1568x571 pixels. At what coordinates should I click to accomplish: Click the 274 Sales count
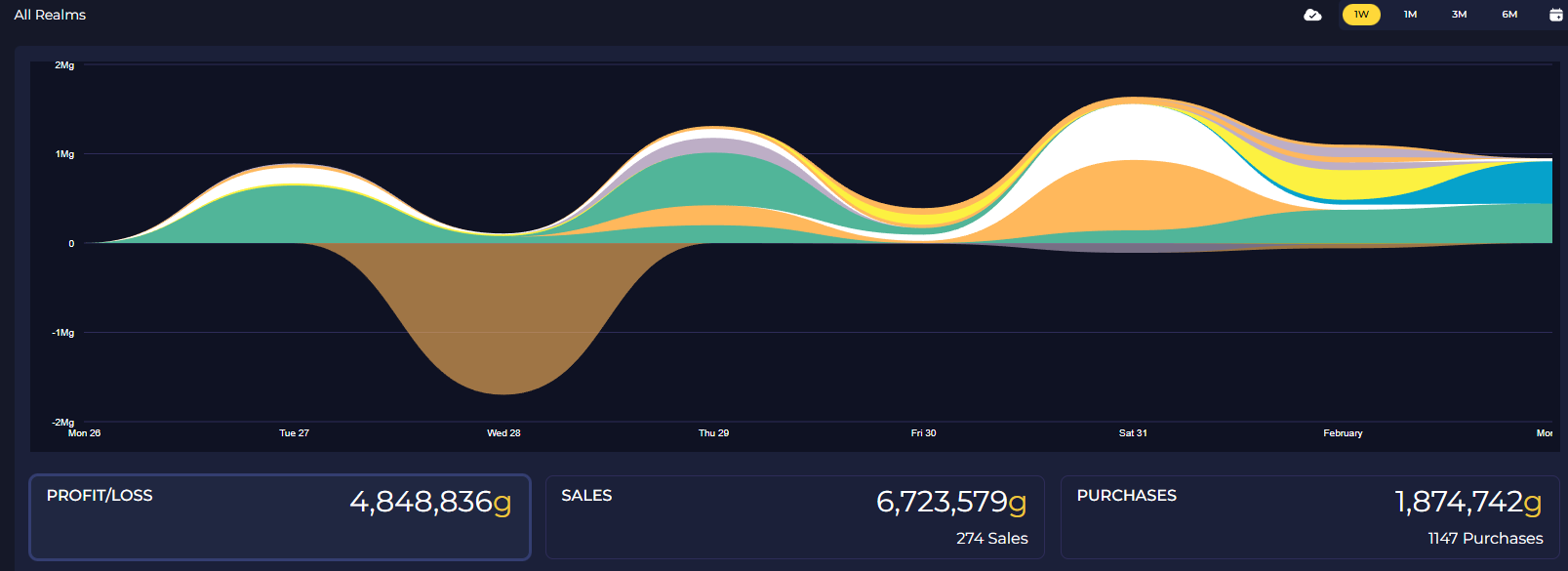pyautogui.click(x=992, y=539)
